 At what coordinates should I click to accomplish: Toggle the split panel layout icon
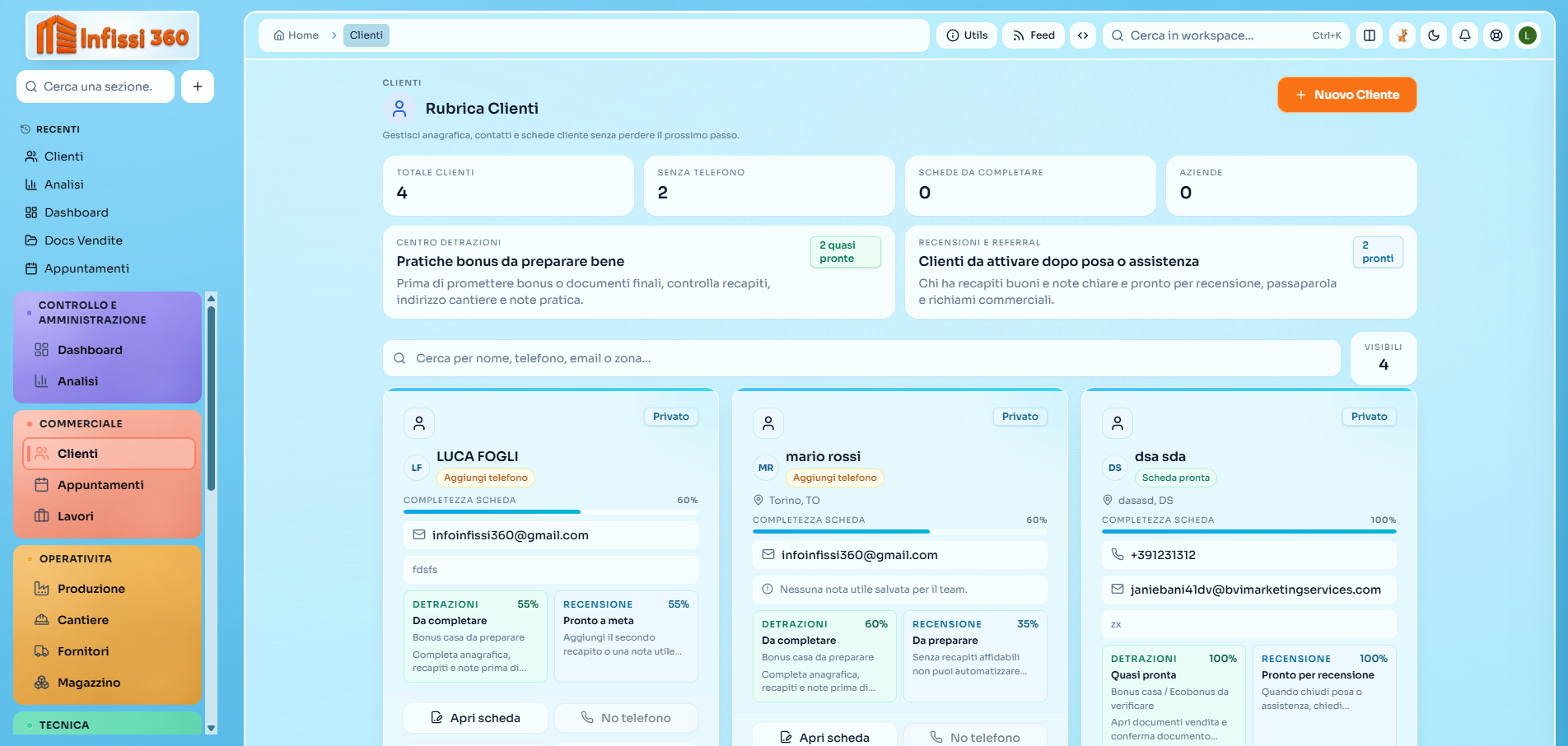coord(1370,35)
